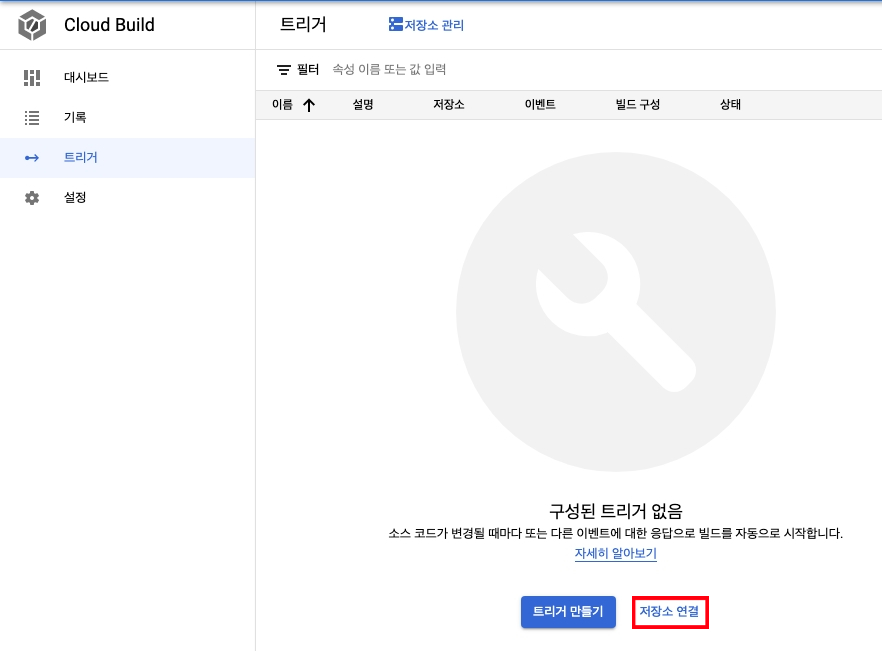882x651 pixels.
Task: Click the 구성된 트리거 없음 message
Action: tap(615, 511)
